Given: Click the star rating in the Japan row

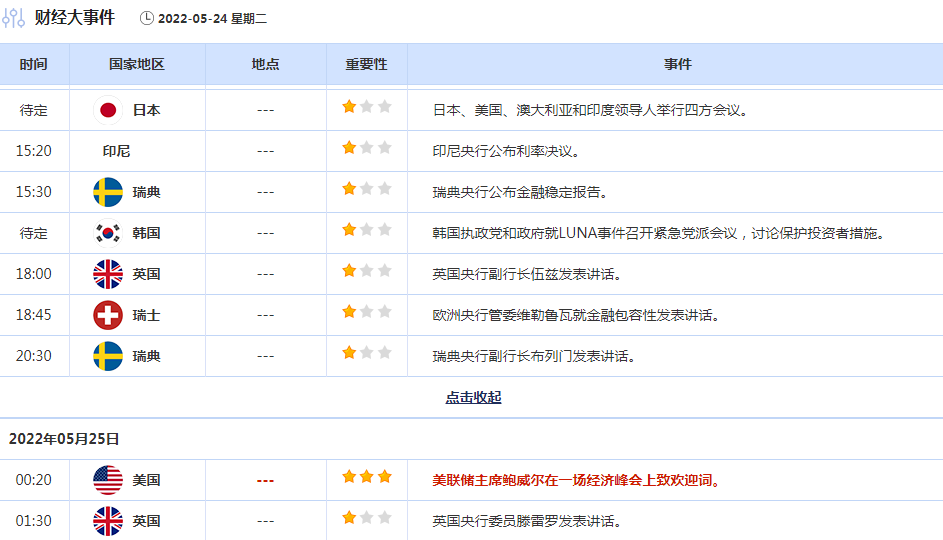Looking at the screenshot, I should coord(367,107).
